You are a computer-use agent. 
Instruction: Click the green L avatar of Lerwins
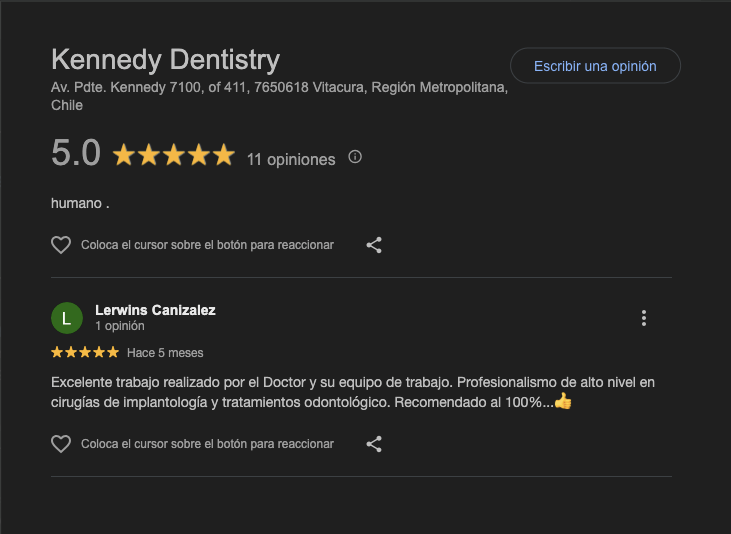click(66, 318)
